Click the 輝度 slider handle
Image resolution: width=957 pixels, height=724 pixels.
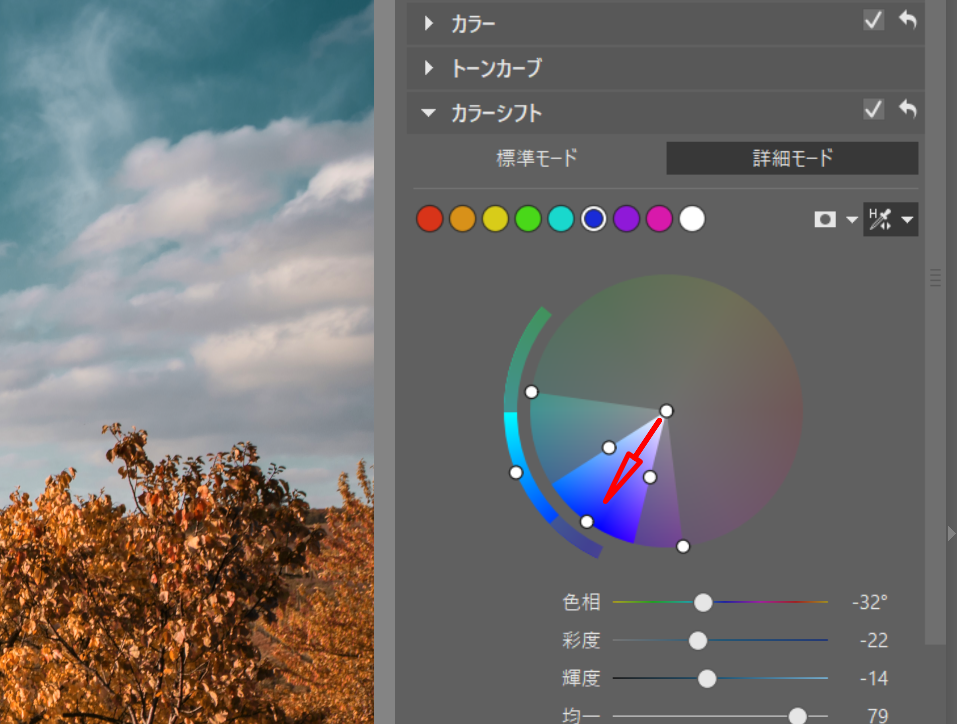[x=707, y=678]
